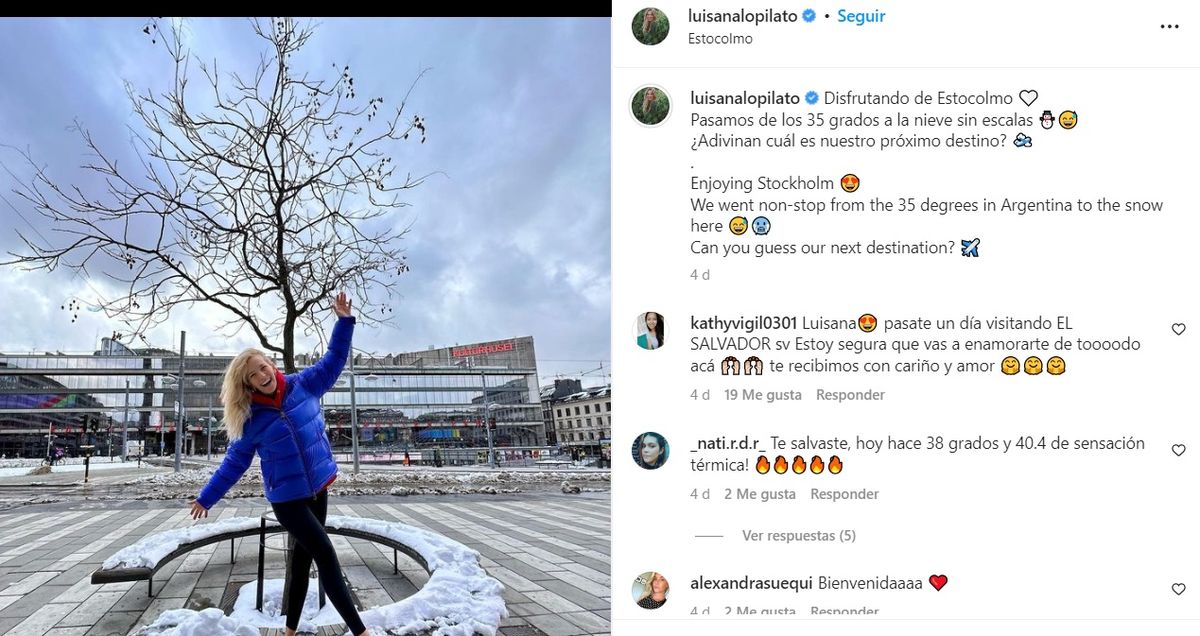This screenshot has height=636, width=1200.
Task: Expand Ver respuestas (5) replies
Action: coord(798,536)
